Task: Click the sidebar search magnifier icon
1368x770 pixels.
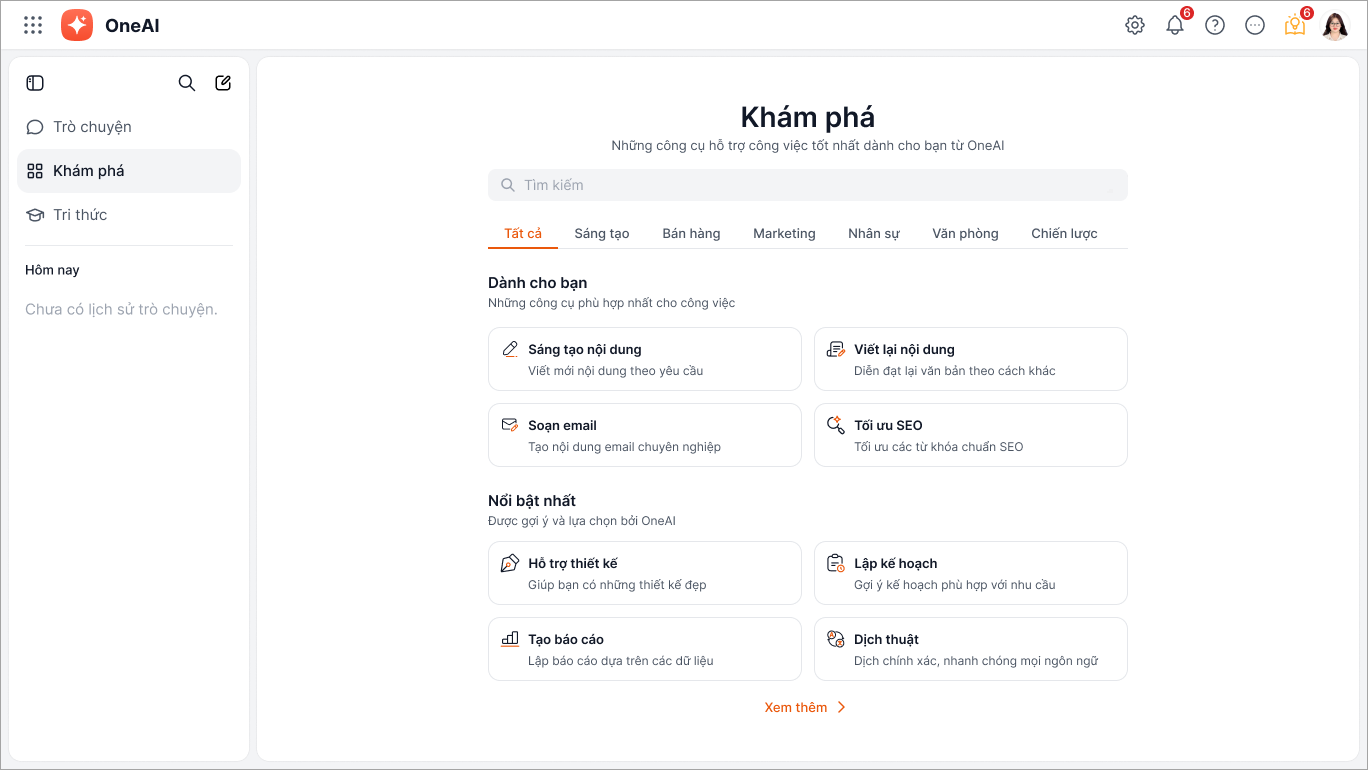Action: 187,83
